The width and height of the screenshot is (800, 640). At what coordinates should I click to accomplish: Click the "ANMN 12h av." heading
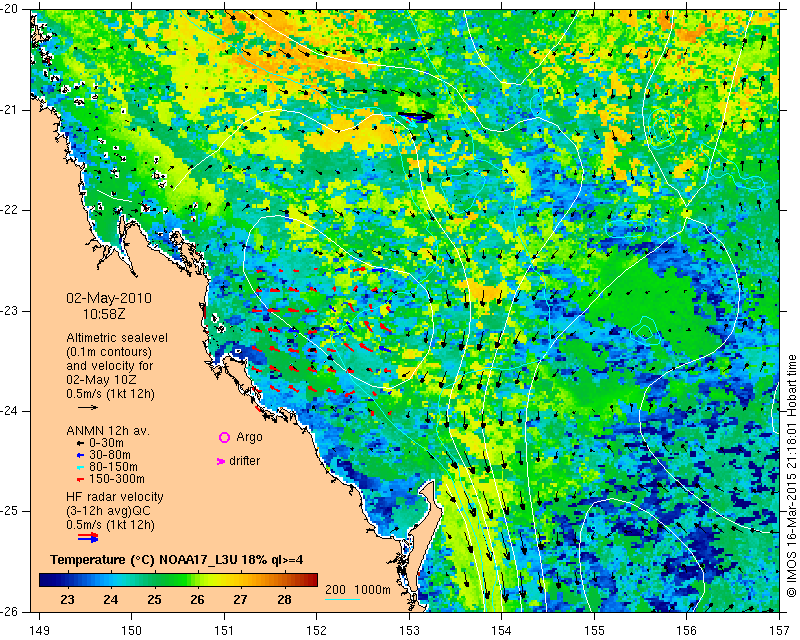pyautogui.click(x=108, y=431)
